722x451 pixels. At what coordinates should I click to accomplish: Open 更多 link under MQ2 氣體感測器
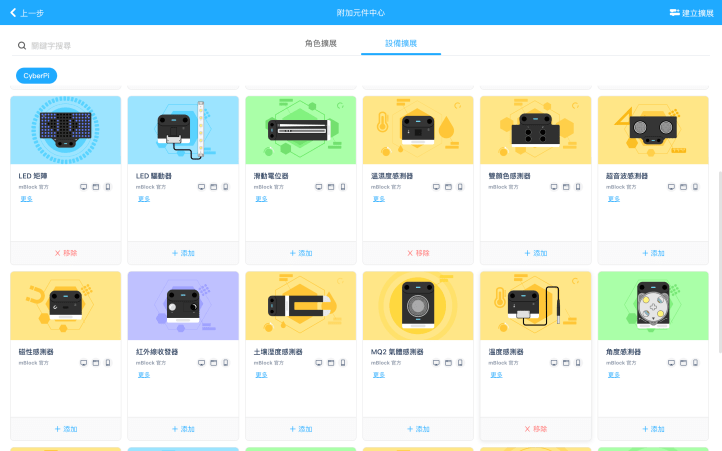[x=379, y=375]
